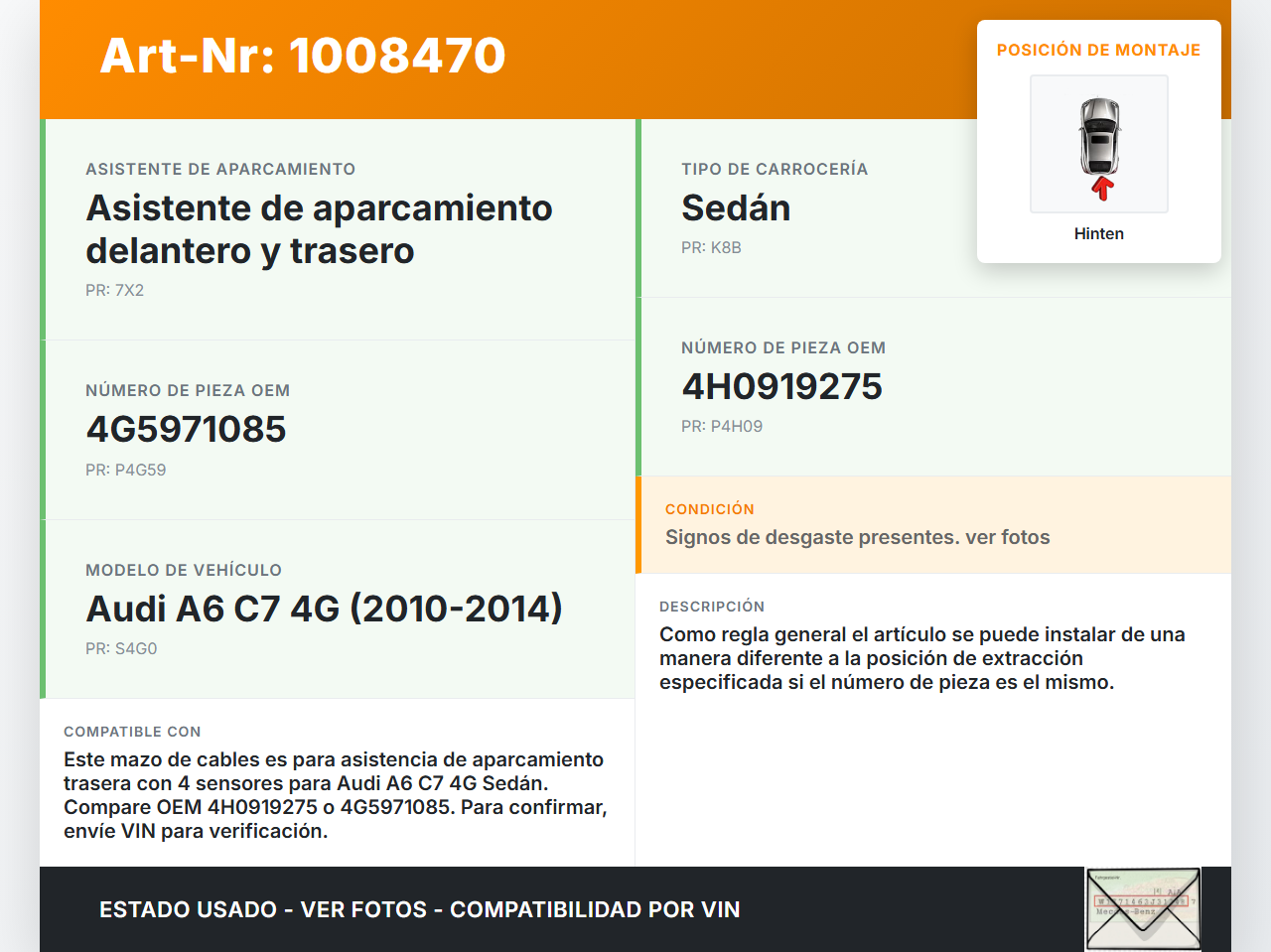1271x952 pixels.
Task: Click the COMPATIBLE CON label
Action: pyautogui.click(x=132, y=732)
